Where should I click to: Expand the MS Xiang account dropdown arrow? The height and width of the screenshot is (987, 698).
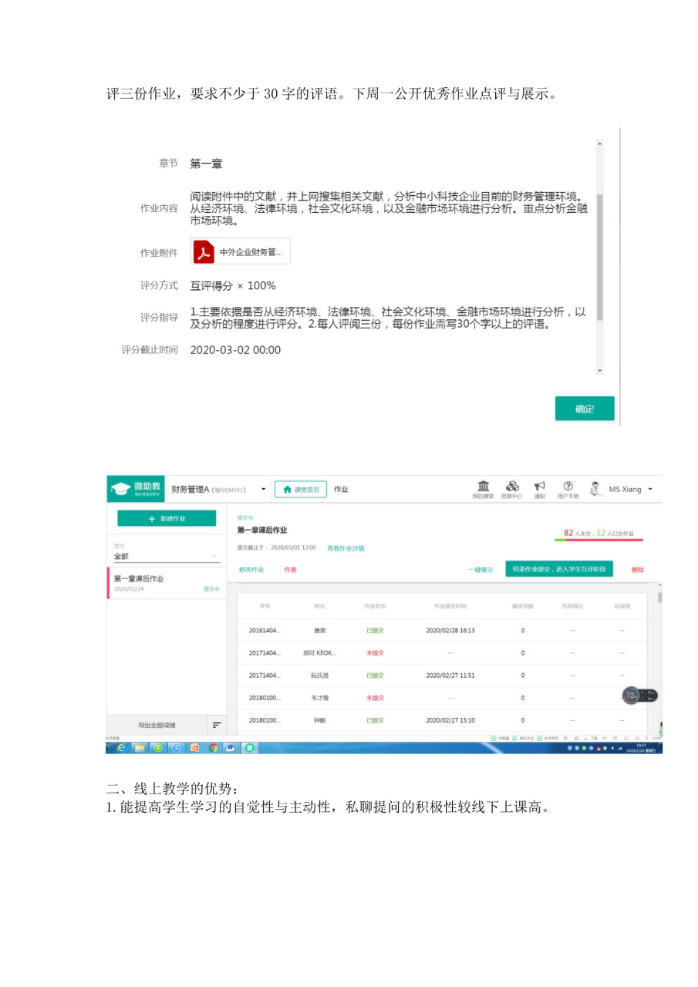650,489
